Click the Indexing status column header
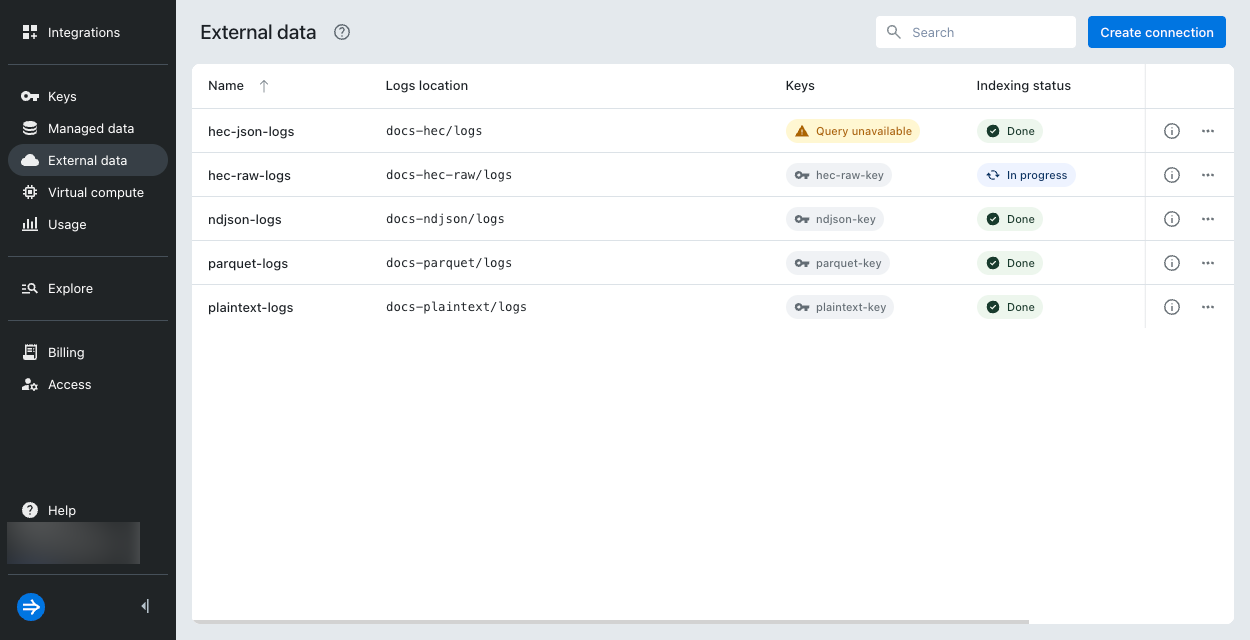This screenshot has height=640, width=1250. [1024, 86]
